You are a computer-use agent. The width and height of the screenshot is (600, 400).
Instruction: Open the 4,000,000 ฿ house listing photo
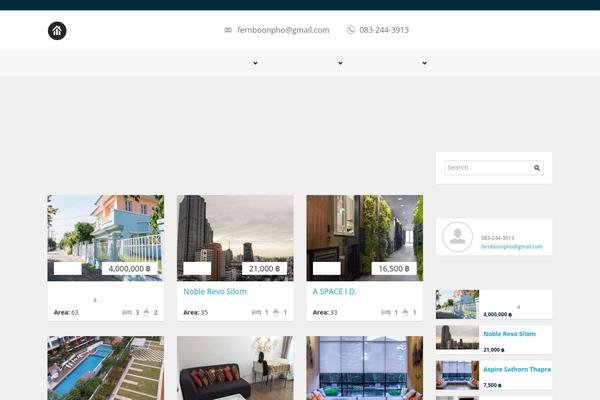coord(106,238)
